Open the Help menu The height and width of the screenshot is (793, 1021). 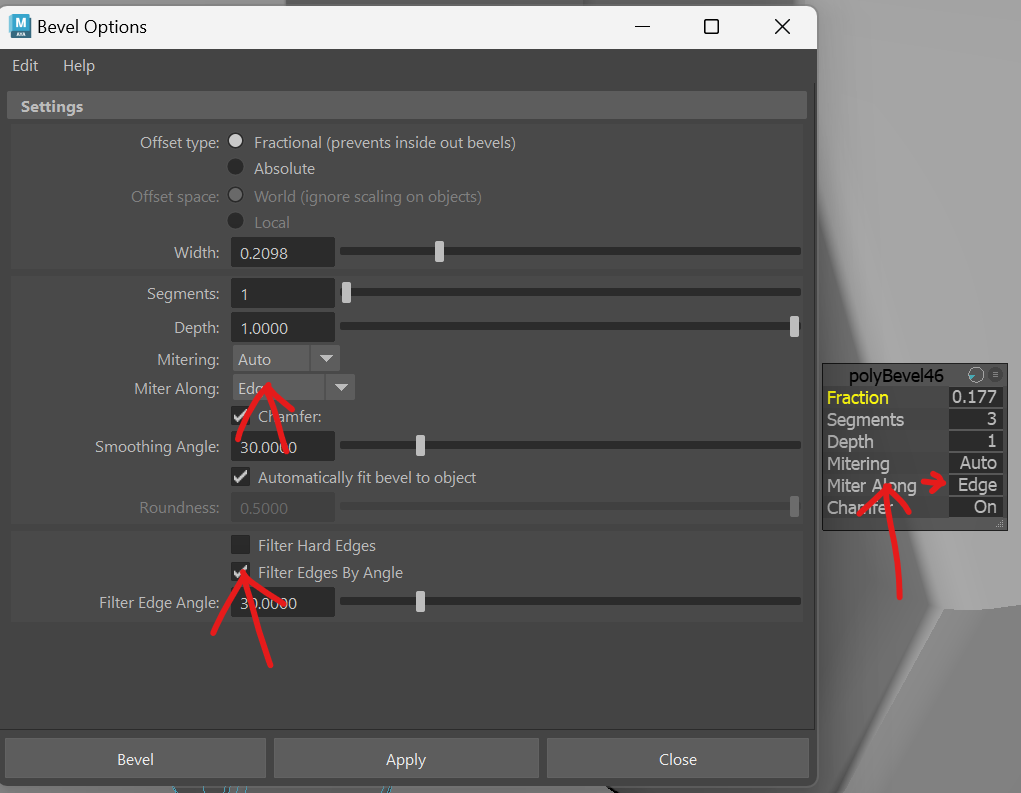[78, 66]
